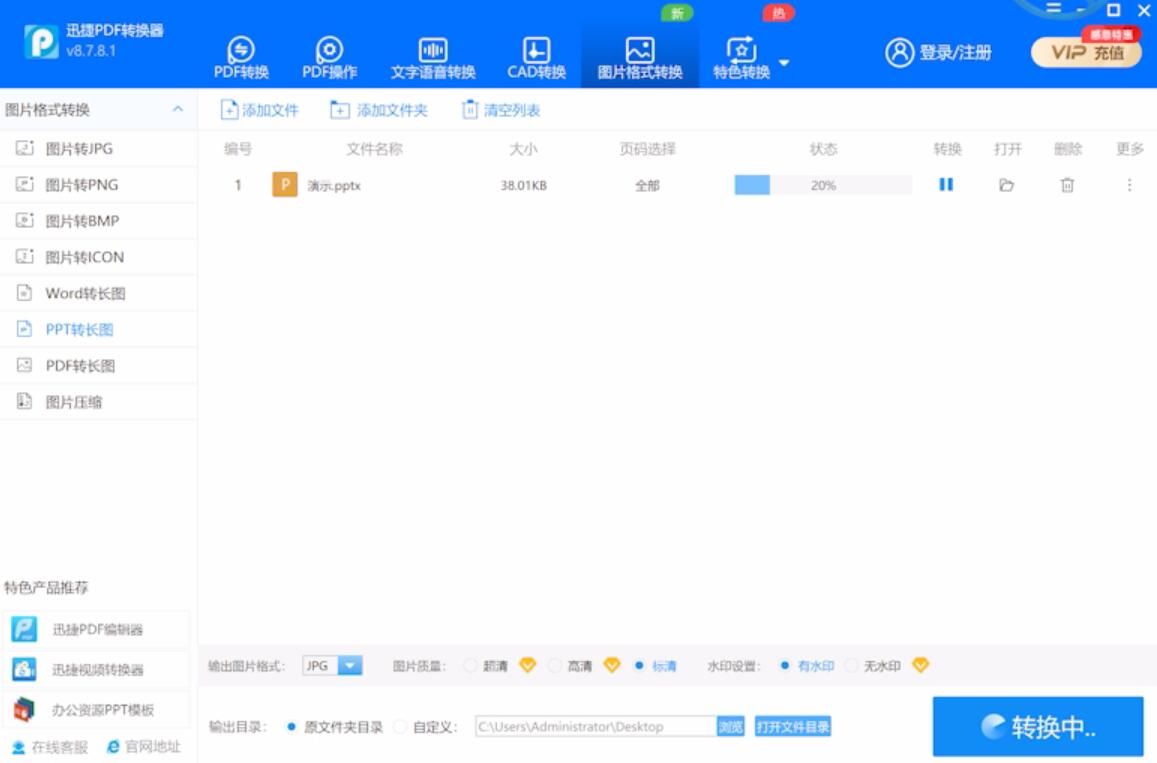Select 图片转ICON in sidebar
This screenshot has width=1157, height=763.
coord(99,257)
